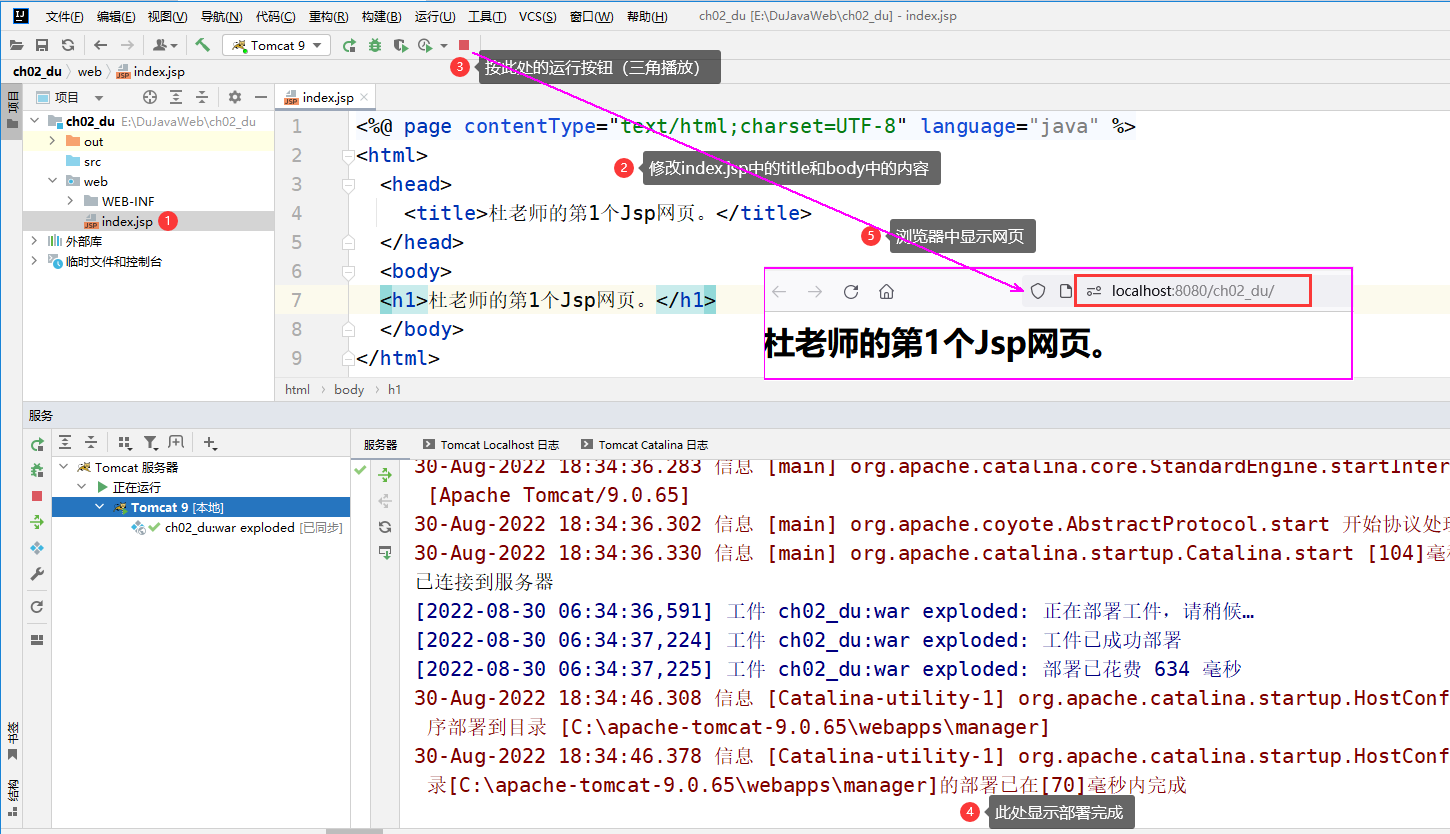Select index.jsp in the project tree
1450x834 pixels.
[x=127, y=222]
